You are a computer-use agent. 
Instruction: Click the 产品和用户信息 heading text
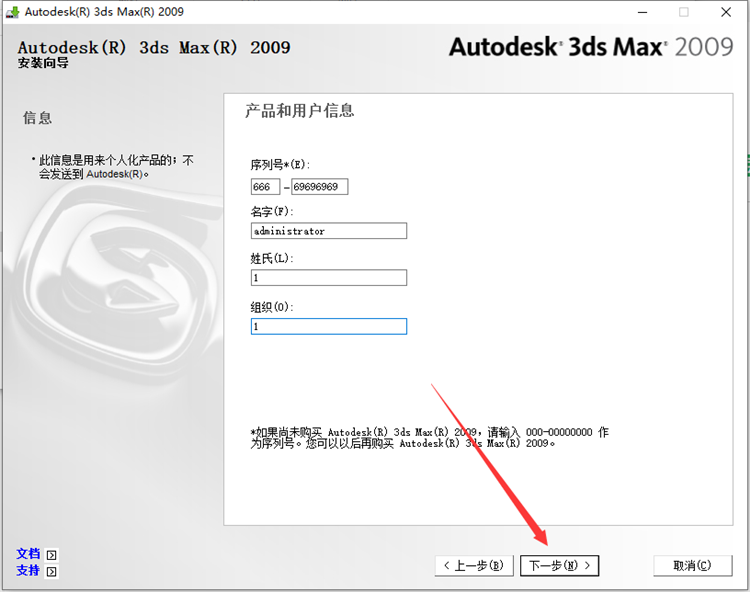pos(300,110)
